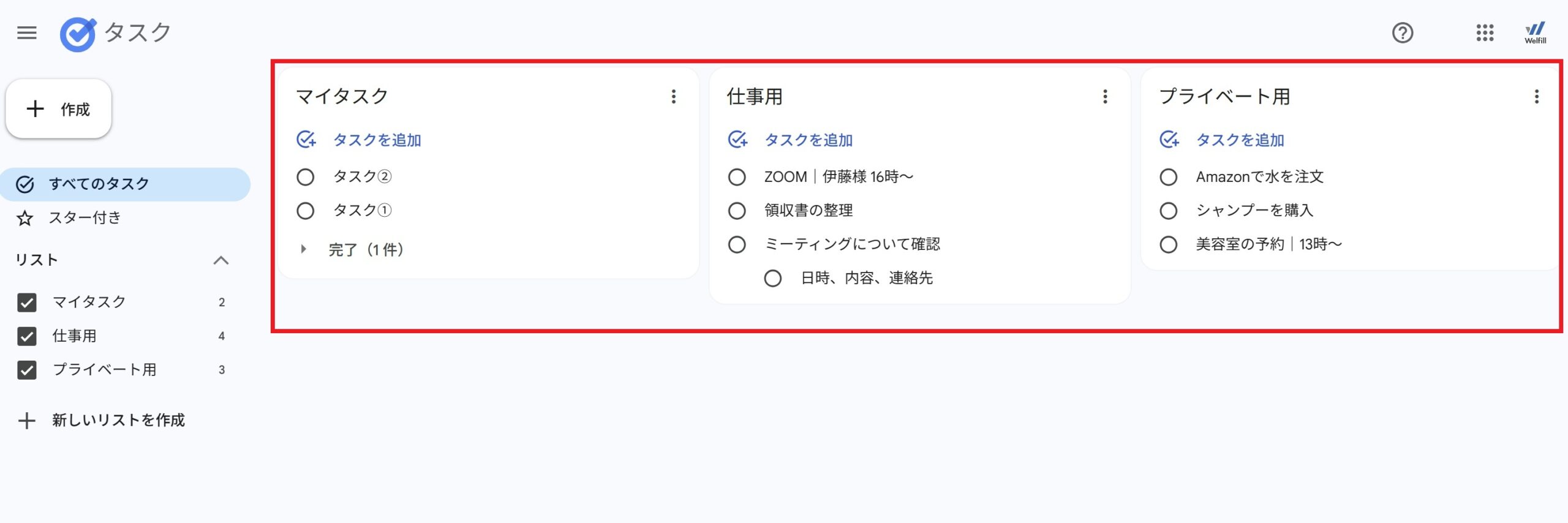Open the help question mark icon

tap(1402, 32)
